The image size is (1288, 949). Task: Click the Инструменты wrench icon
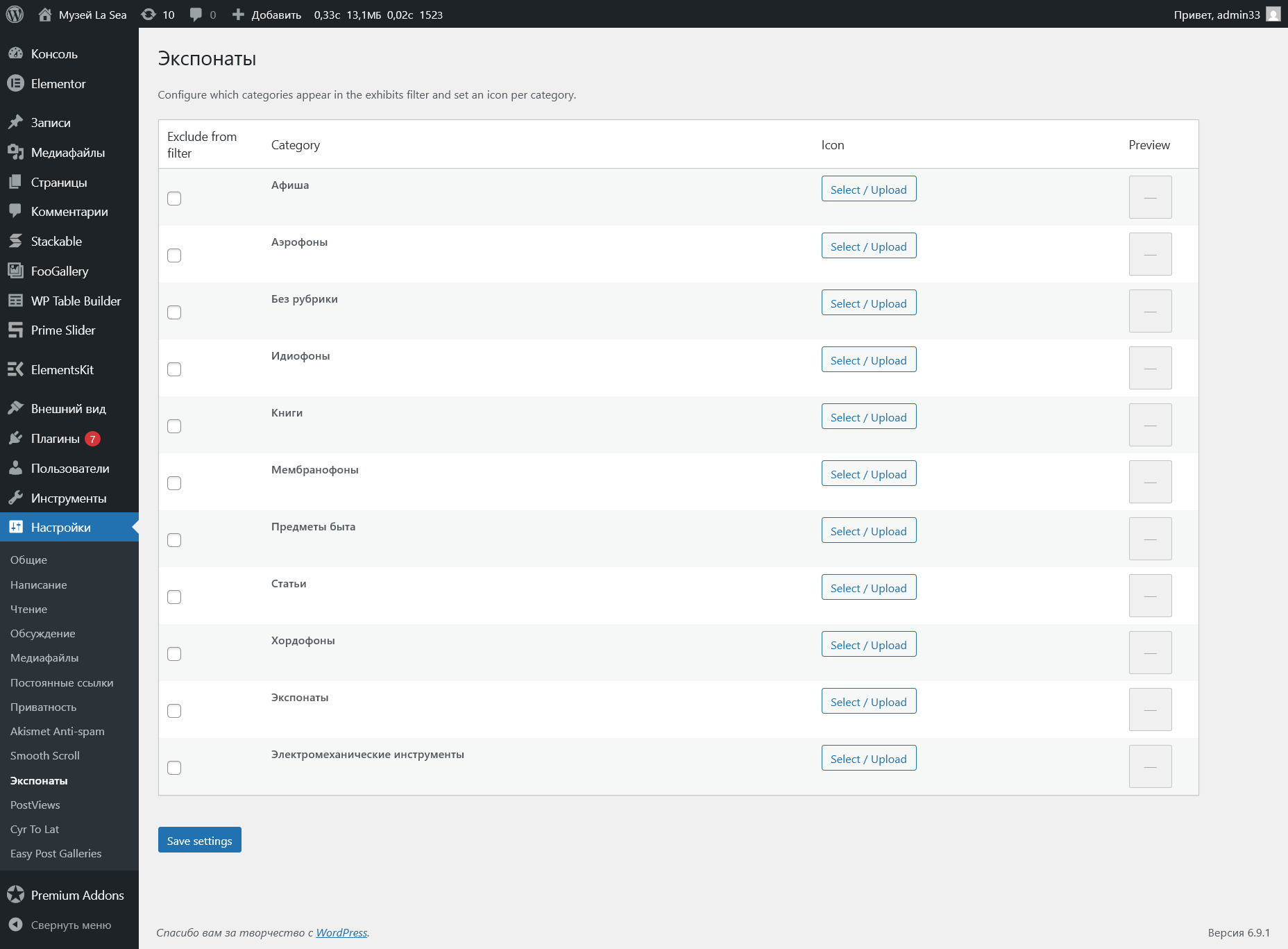(x=15, y=498)
